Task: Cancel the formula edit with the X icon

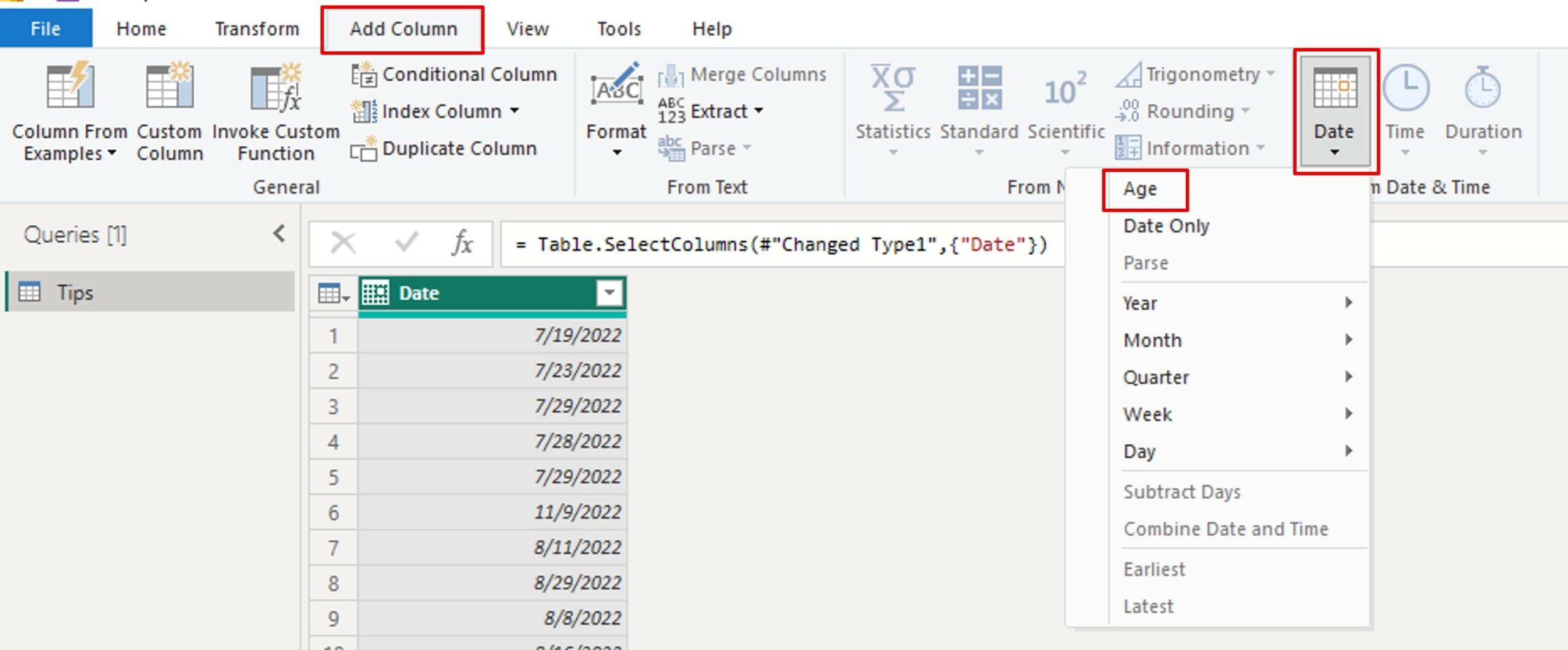Action: coord(343,244)
